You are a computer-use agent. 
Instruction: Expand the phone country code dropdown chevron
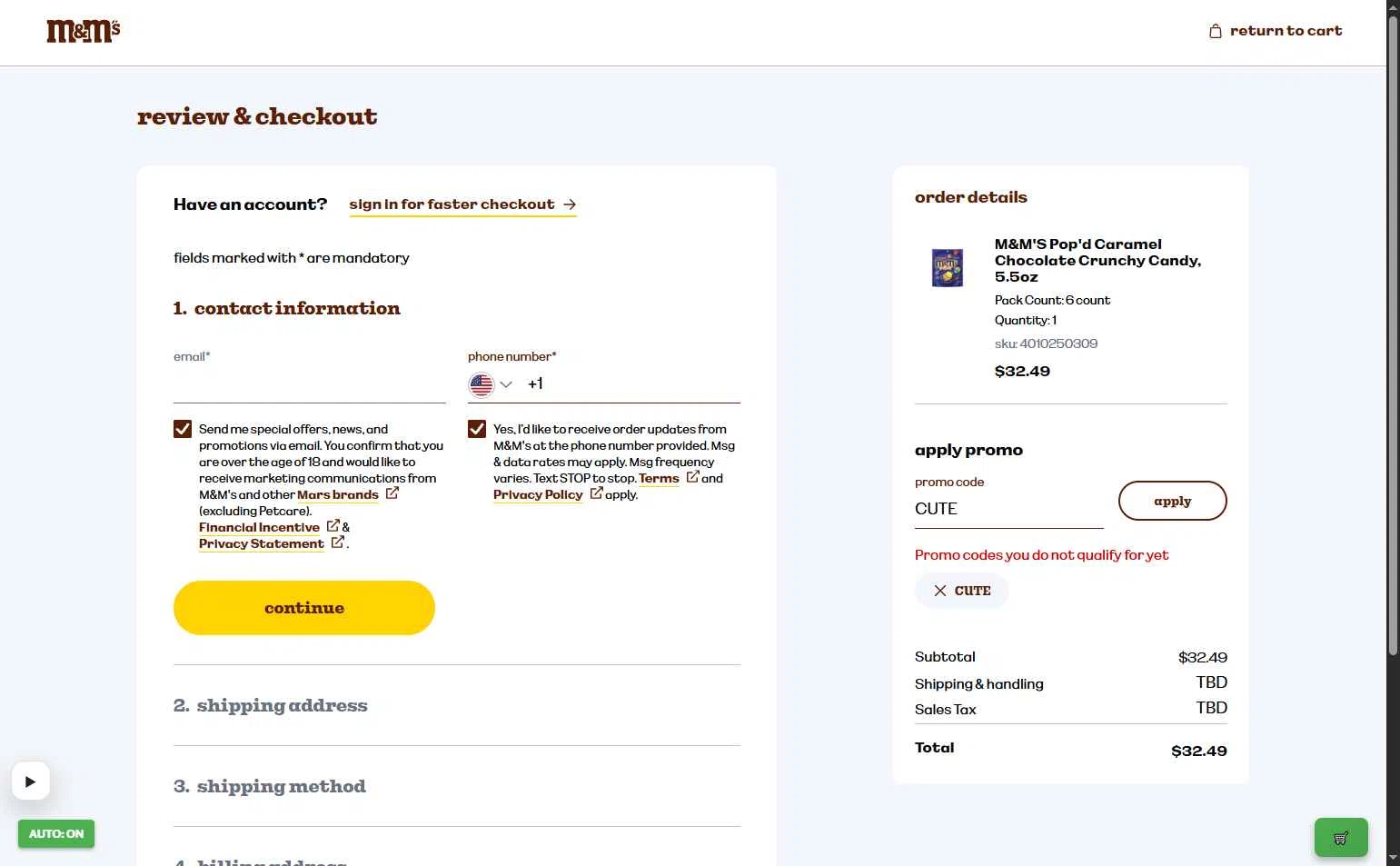(506, 384)
